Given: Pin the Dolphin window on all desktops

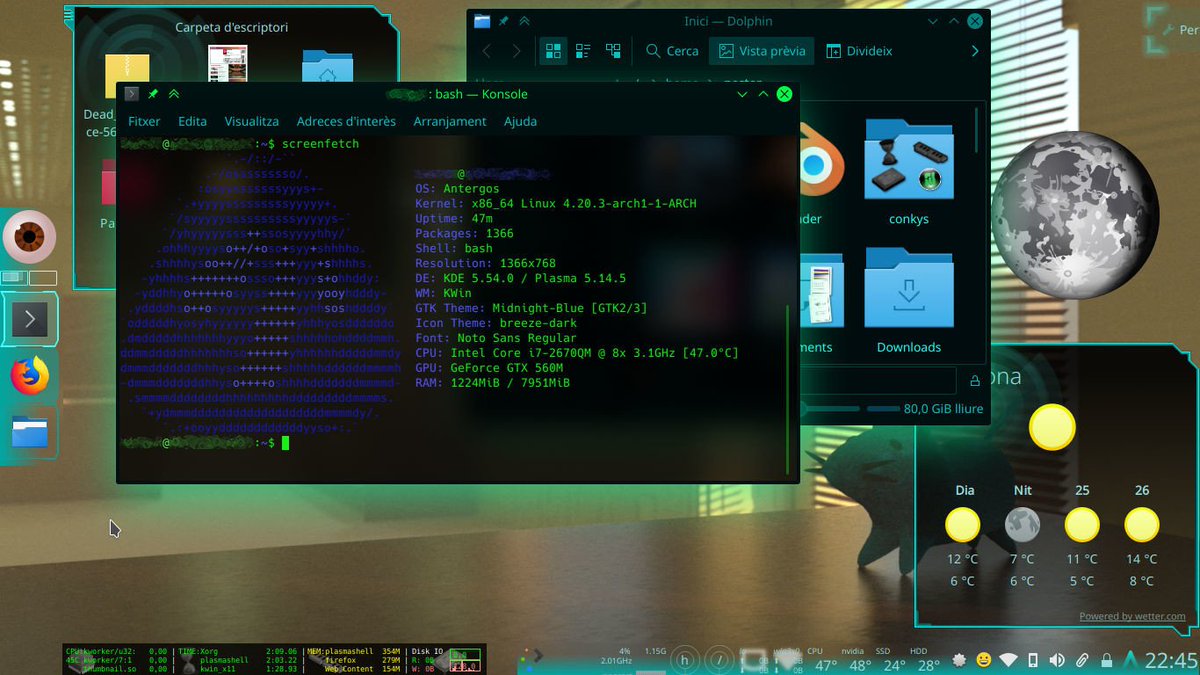Looking at the screenshot, I should click(x=504, y=21).
